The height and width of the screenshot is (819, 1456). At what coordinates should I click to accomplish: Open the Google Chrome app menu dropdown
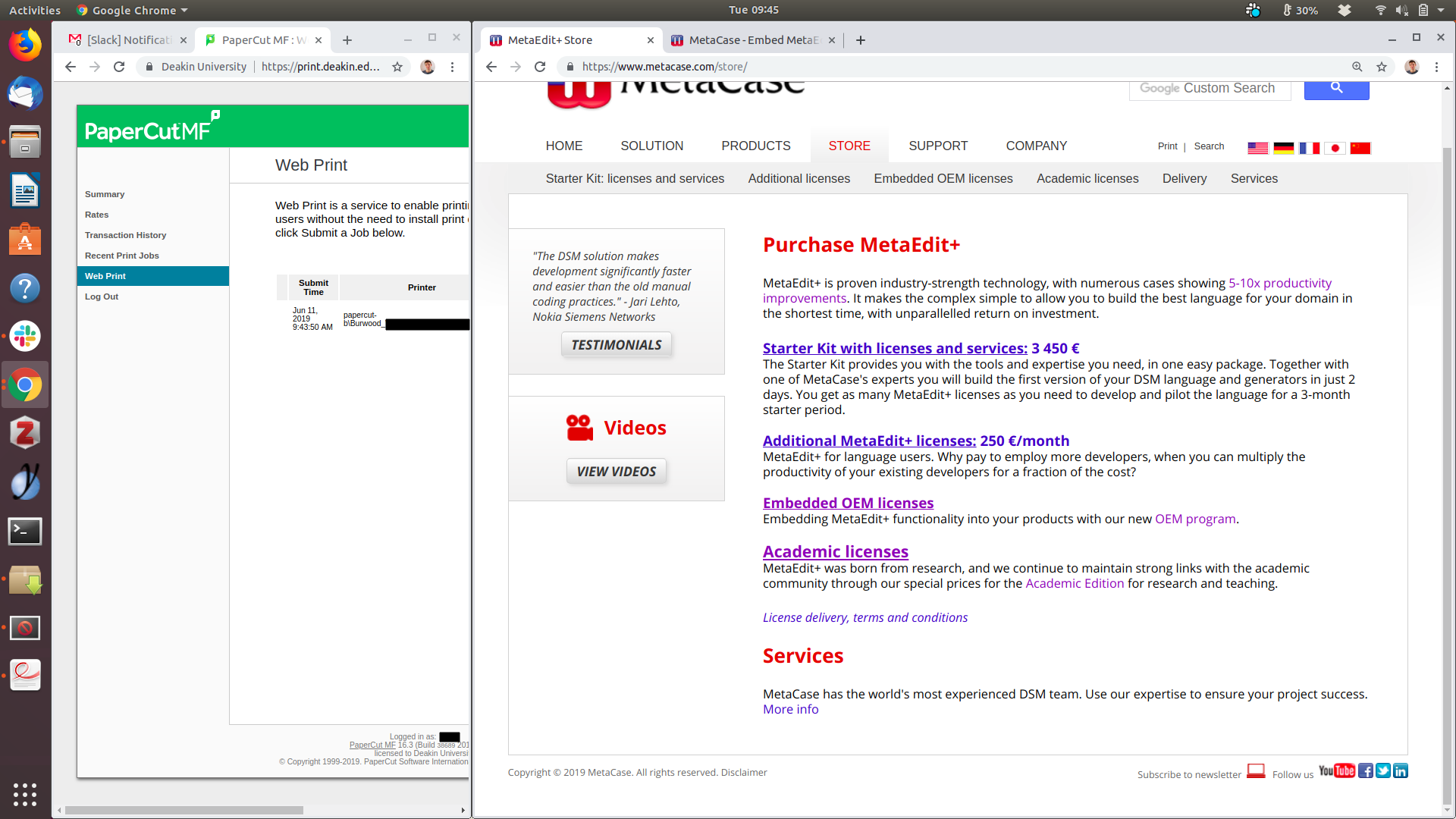click(133, 11)
